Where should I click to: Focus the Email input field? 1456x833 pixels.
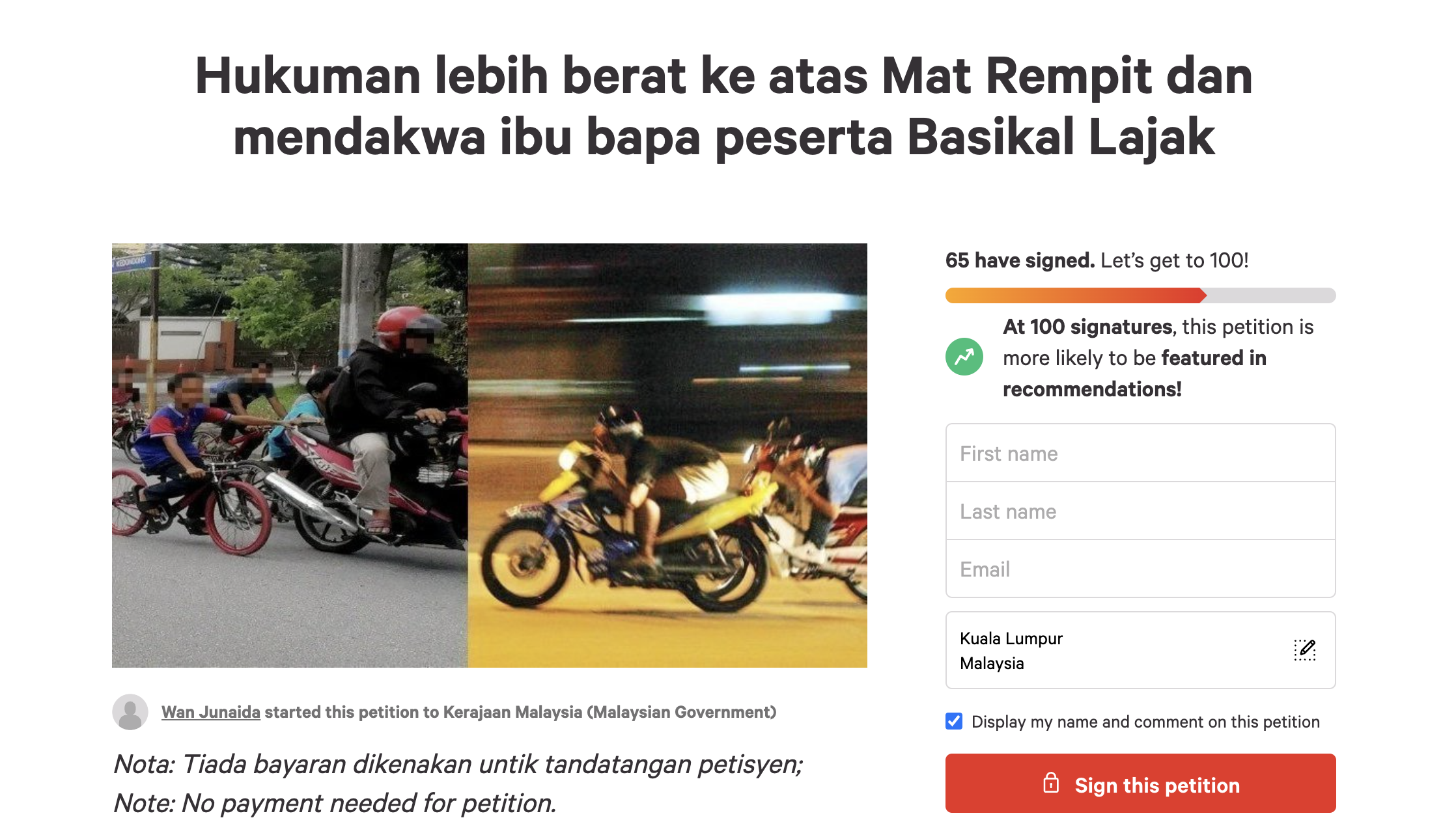[x=1140, y=569]
